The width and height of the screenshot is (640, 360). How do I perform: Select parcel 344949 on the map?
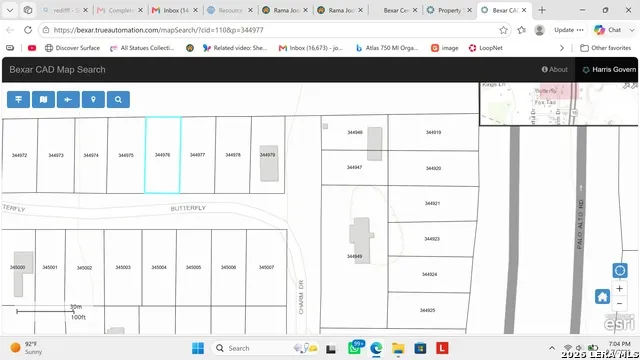pos(354,256)
